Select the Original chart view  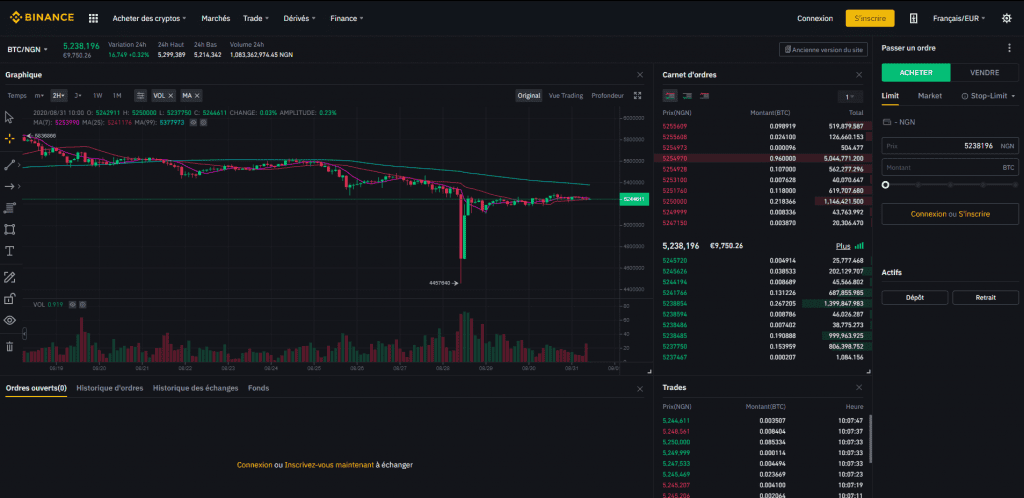click(x=529, y=95)
